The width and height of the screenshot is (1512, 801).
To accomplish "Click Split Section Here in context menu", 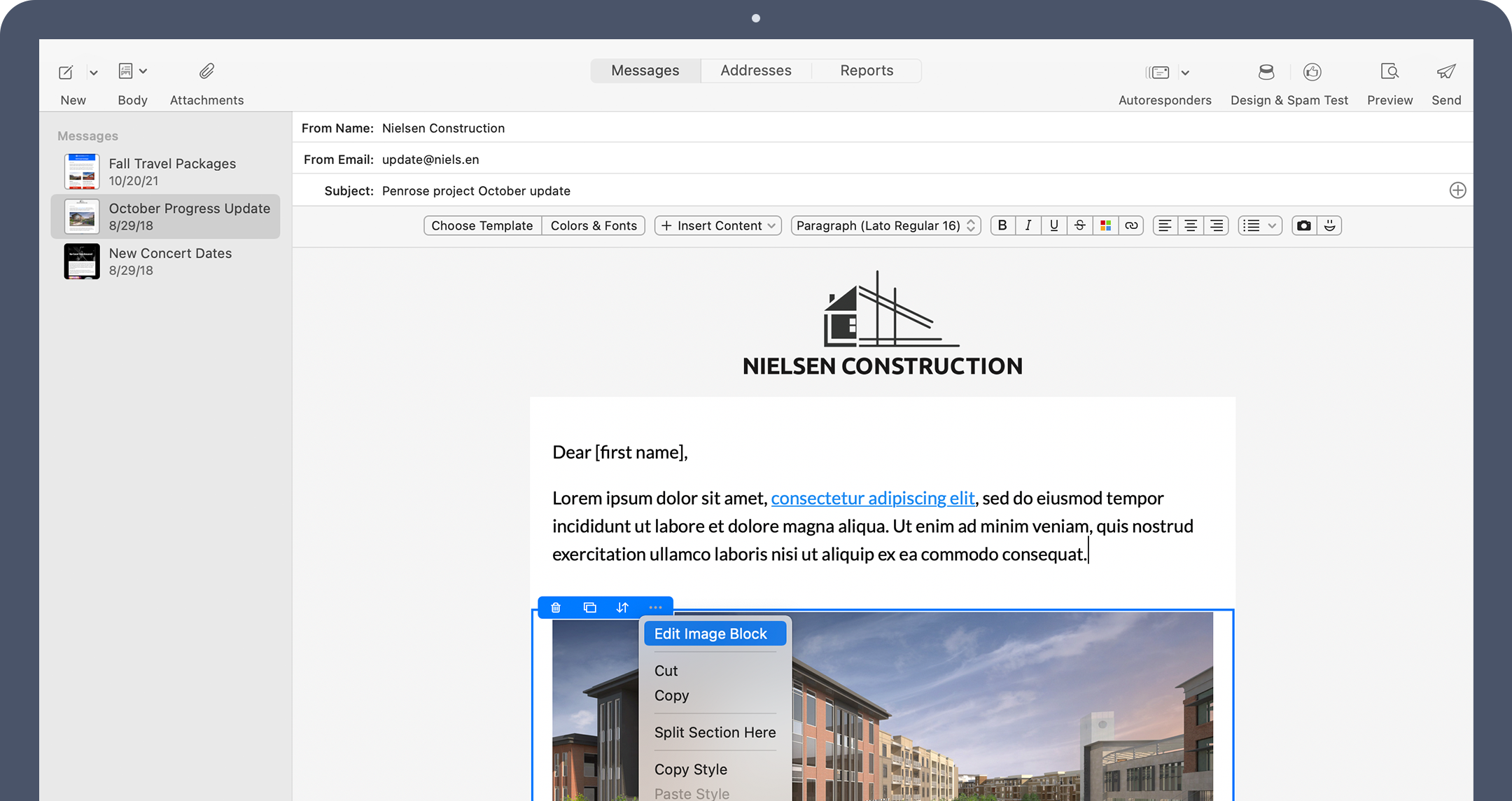I will pos(715,732).
